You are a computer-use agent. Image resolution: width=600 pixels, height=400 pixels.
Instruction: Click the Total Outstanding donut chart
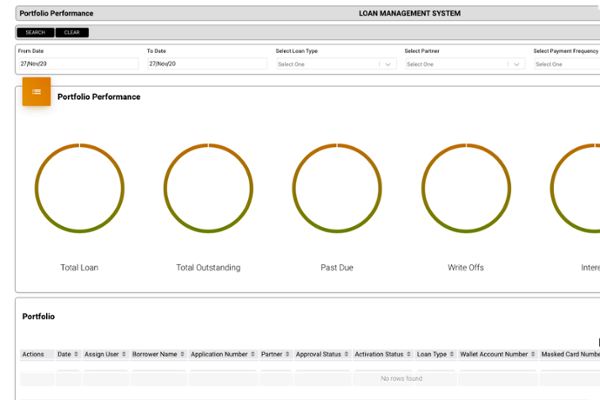(x=208, y=188)
